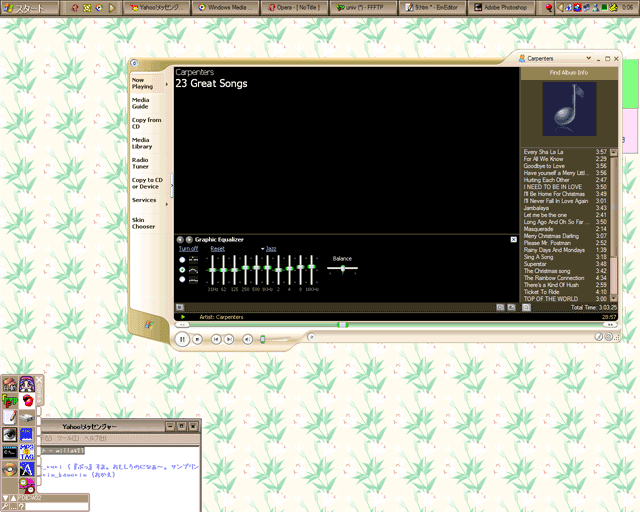Screen dimensions: 640x512
Task: Click the eye icon in launcher panel
Action: click(9, 434)
